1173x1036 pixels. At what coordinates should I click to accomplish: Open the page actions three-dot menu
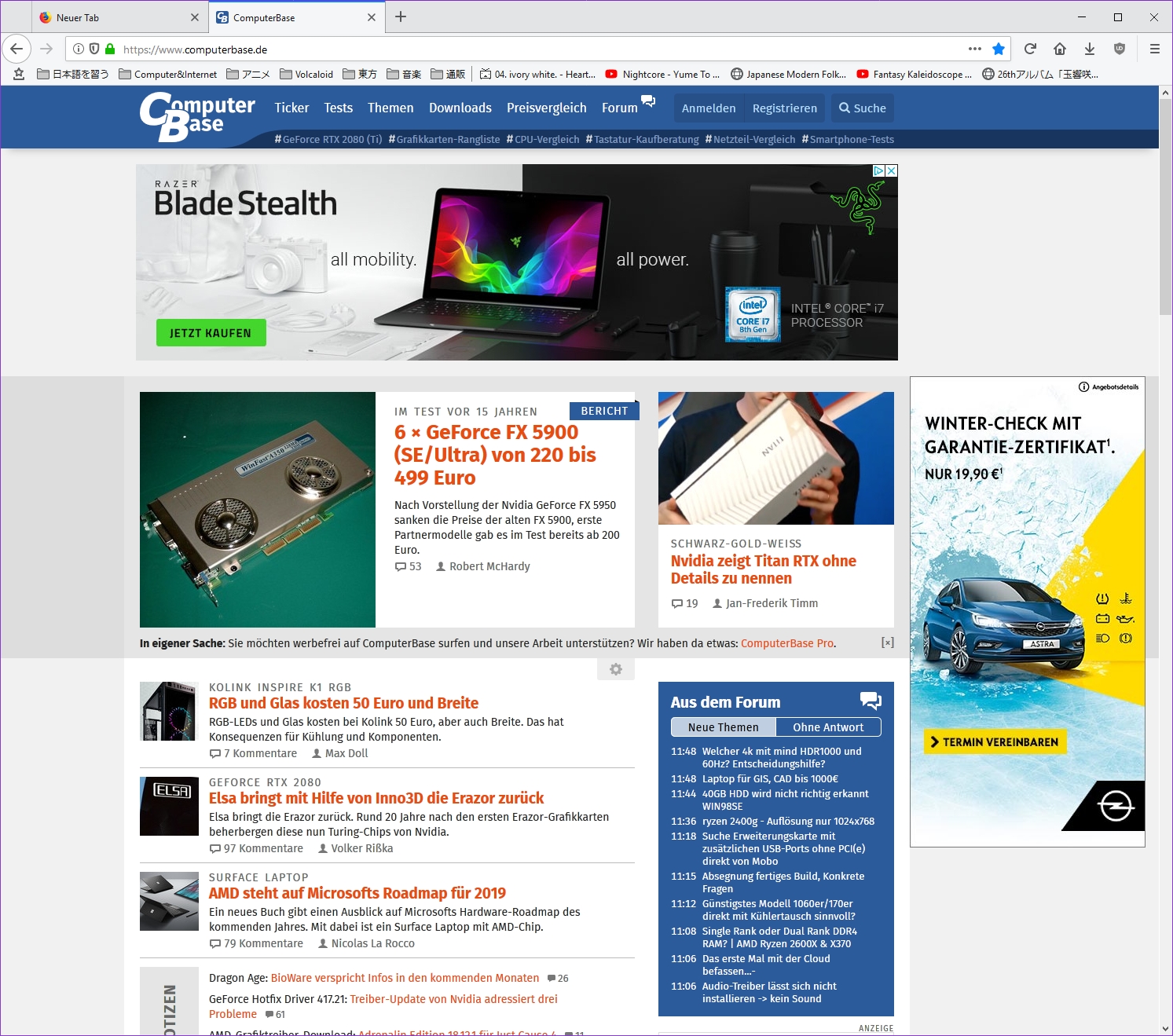click(975, 49)
